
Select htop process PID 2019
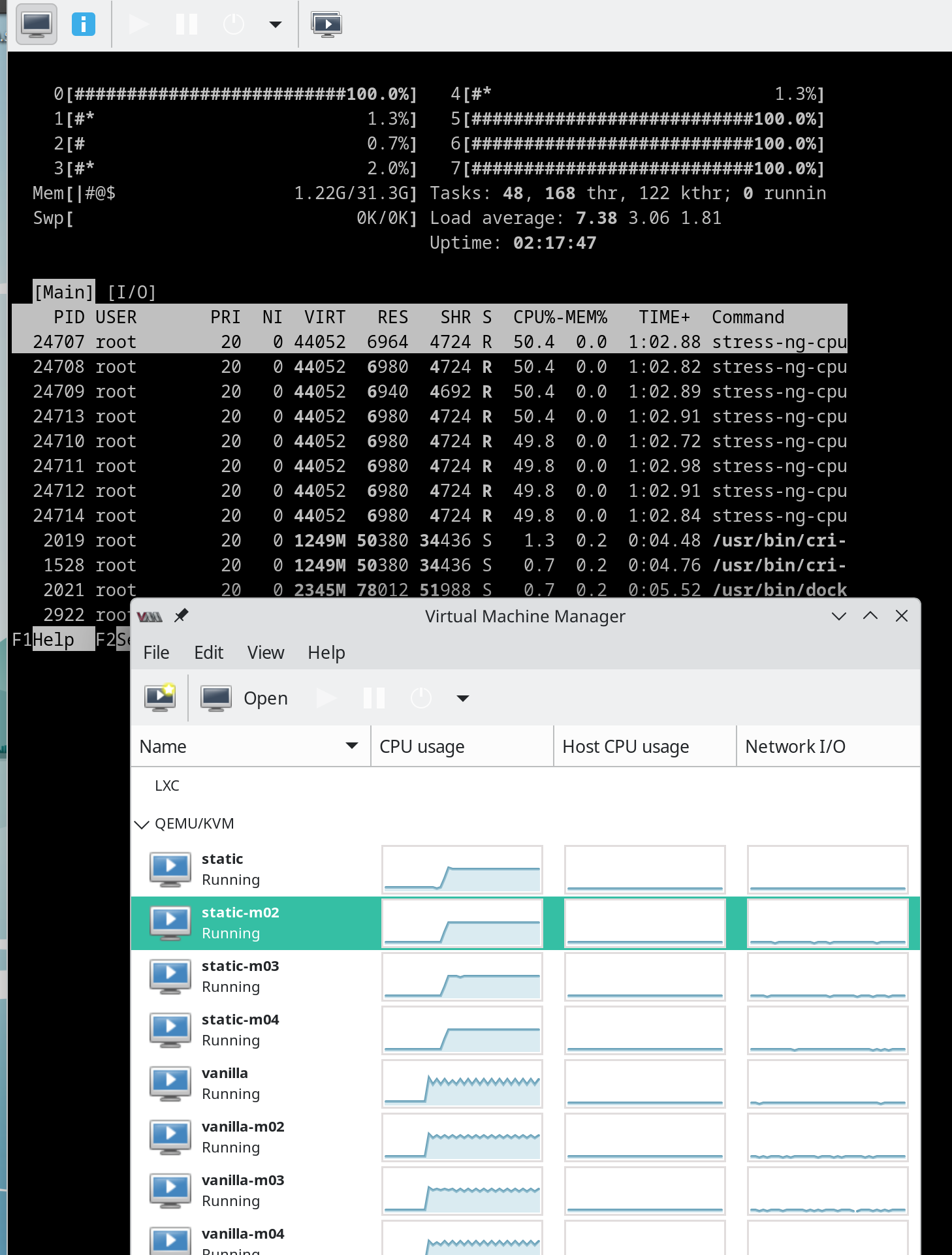point(430,541)
